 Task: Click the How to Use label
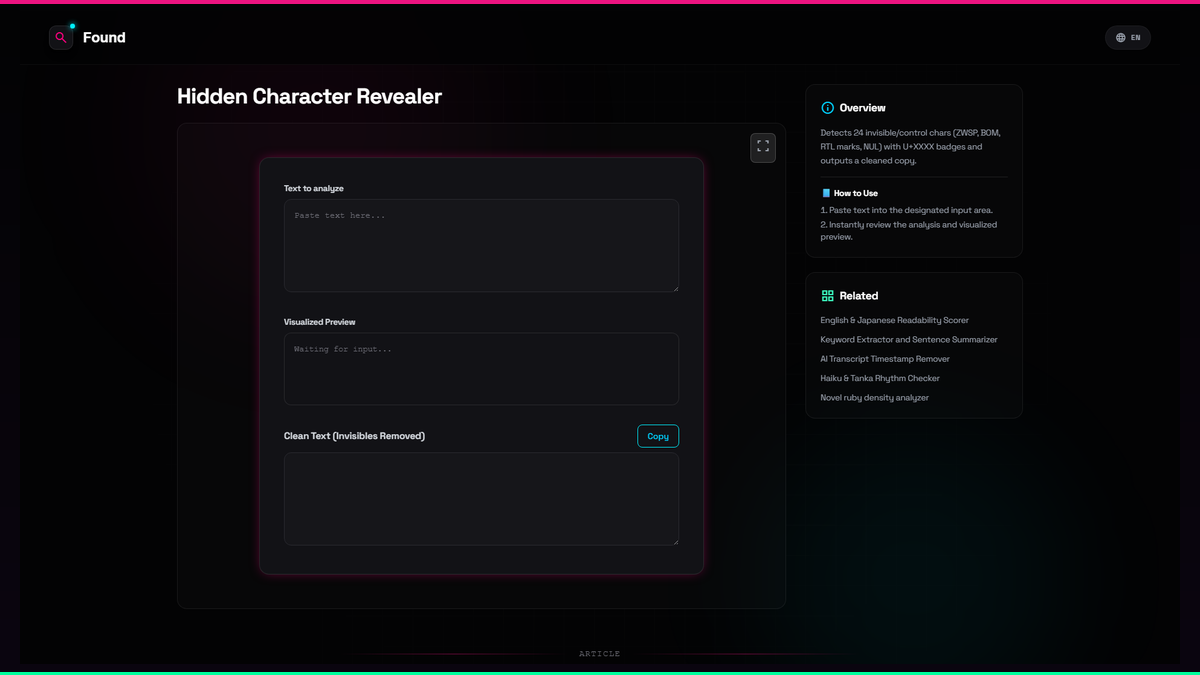856,193
